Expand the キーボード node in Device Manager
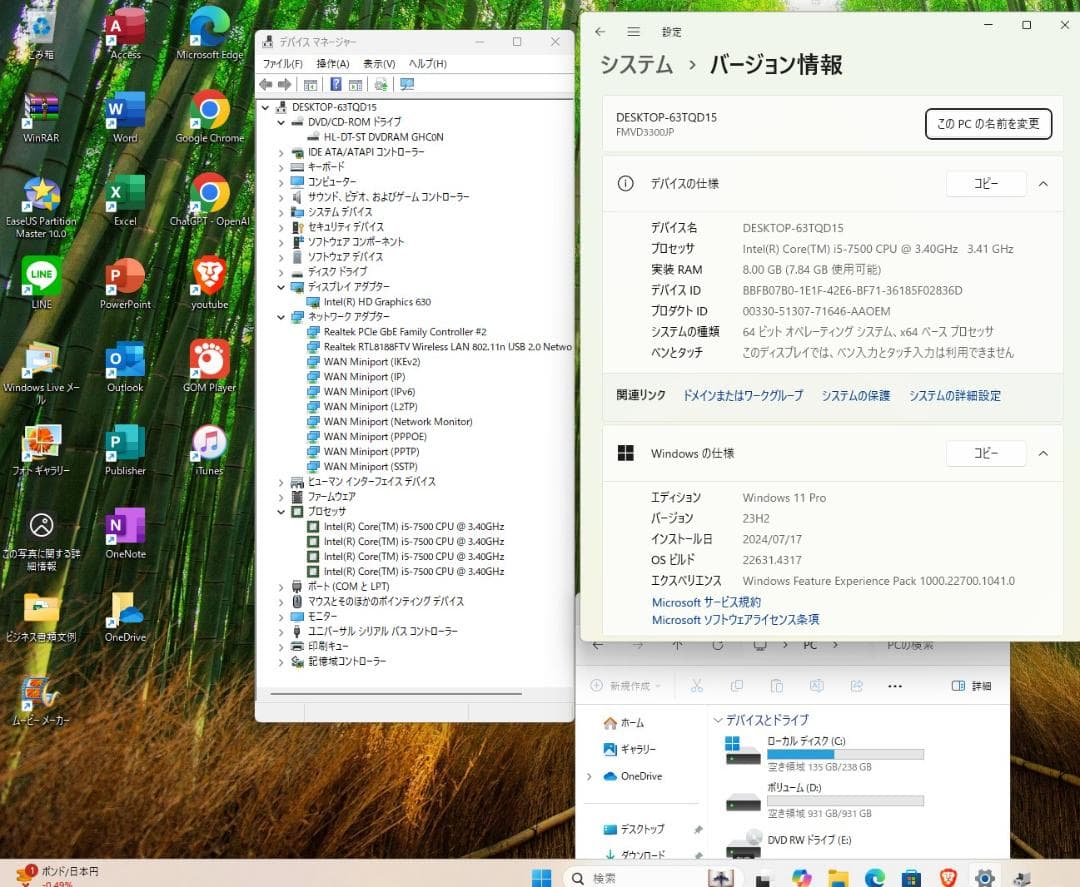 (281, 167)
